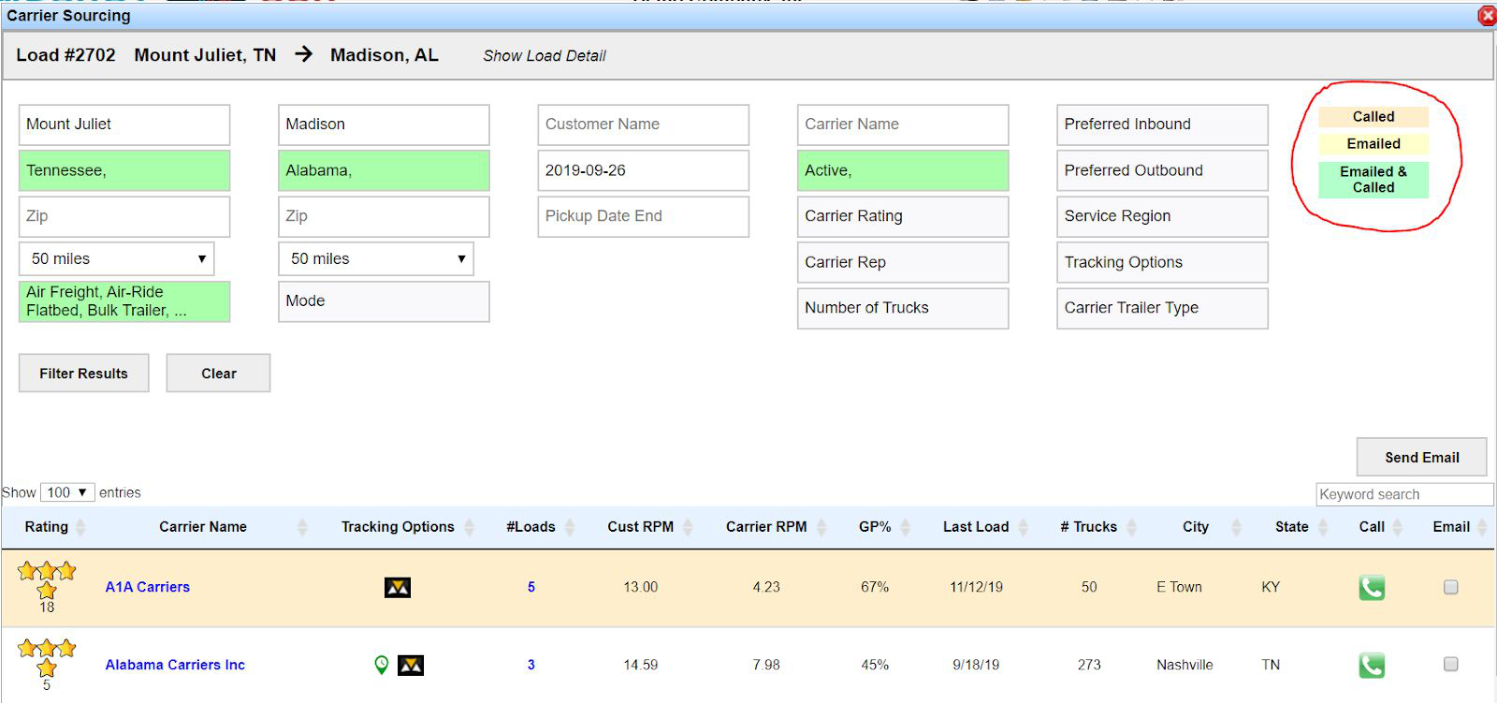Sort table by Tracking Options column
Screen dimensions: 1497x703
pos(398,527)
